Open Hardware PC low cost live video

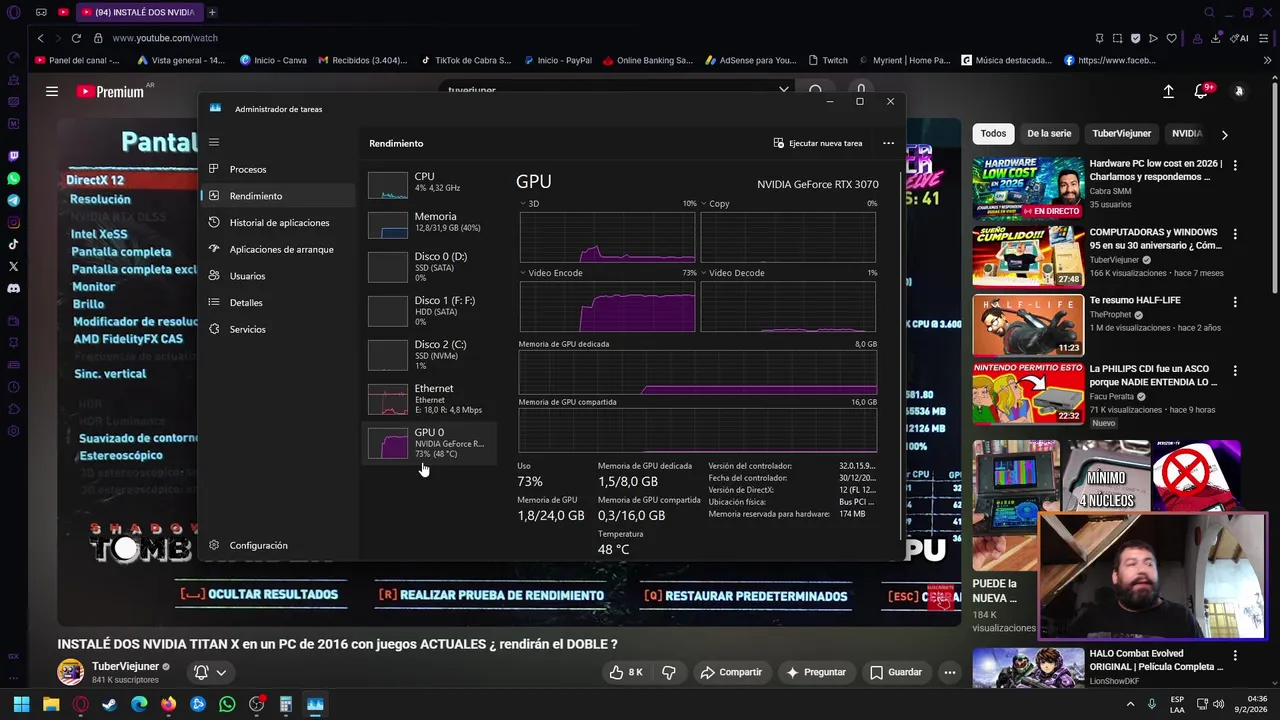(x=1028, y=187)
